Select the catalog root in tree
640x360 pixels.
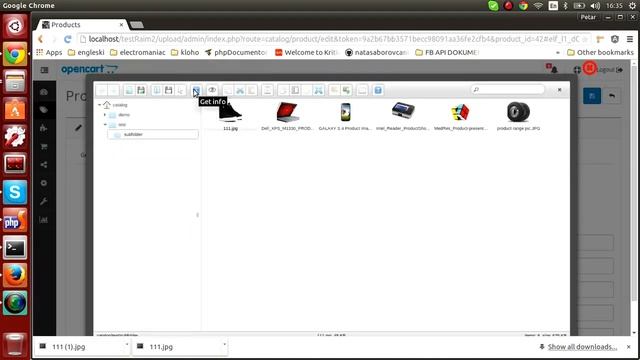click(120, 105)
